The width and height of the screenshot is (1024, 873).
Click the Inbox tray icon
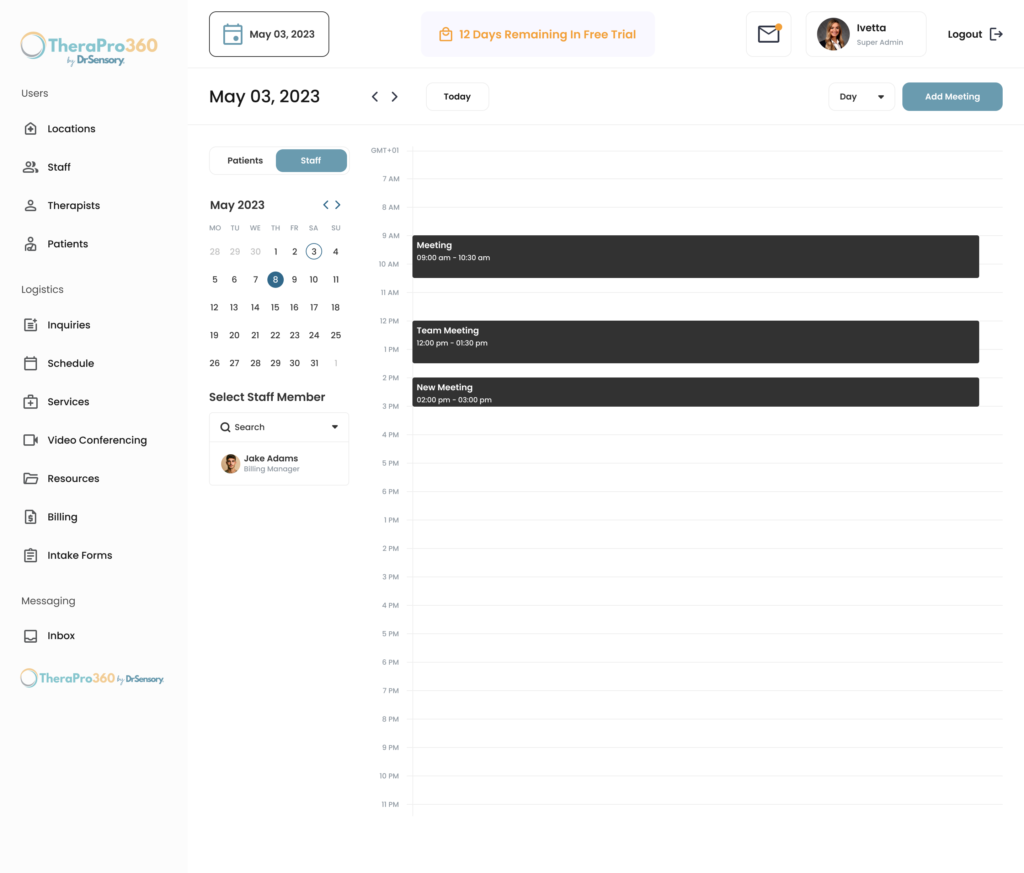click(30, 636)
